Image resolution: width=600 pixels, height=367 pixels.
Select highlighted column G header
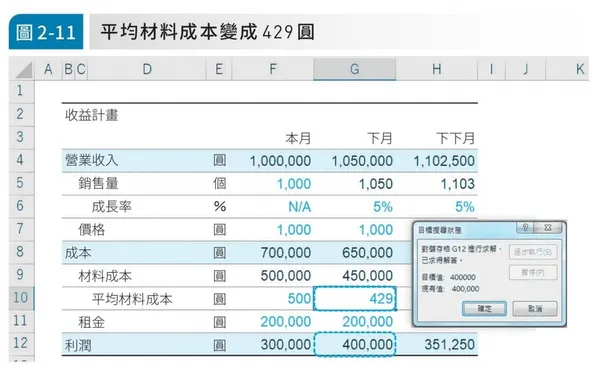pos(354,69)
